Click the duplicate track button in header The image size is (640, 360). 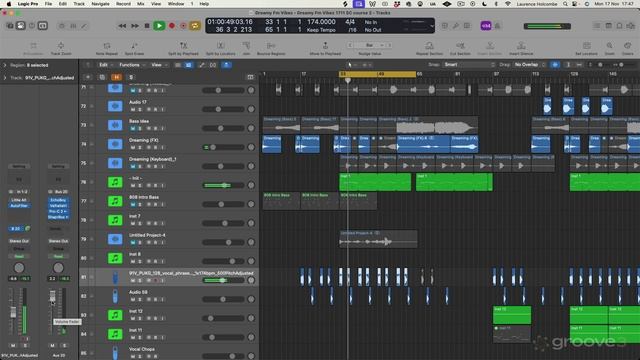(x=102, y=77)
